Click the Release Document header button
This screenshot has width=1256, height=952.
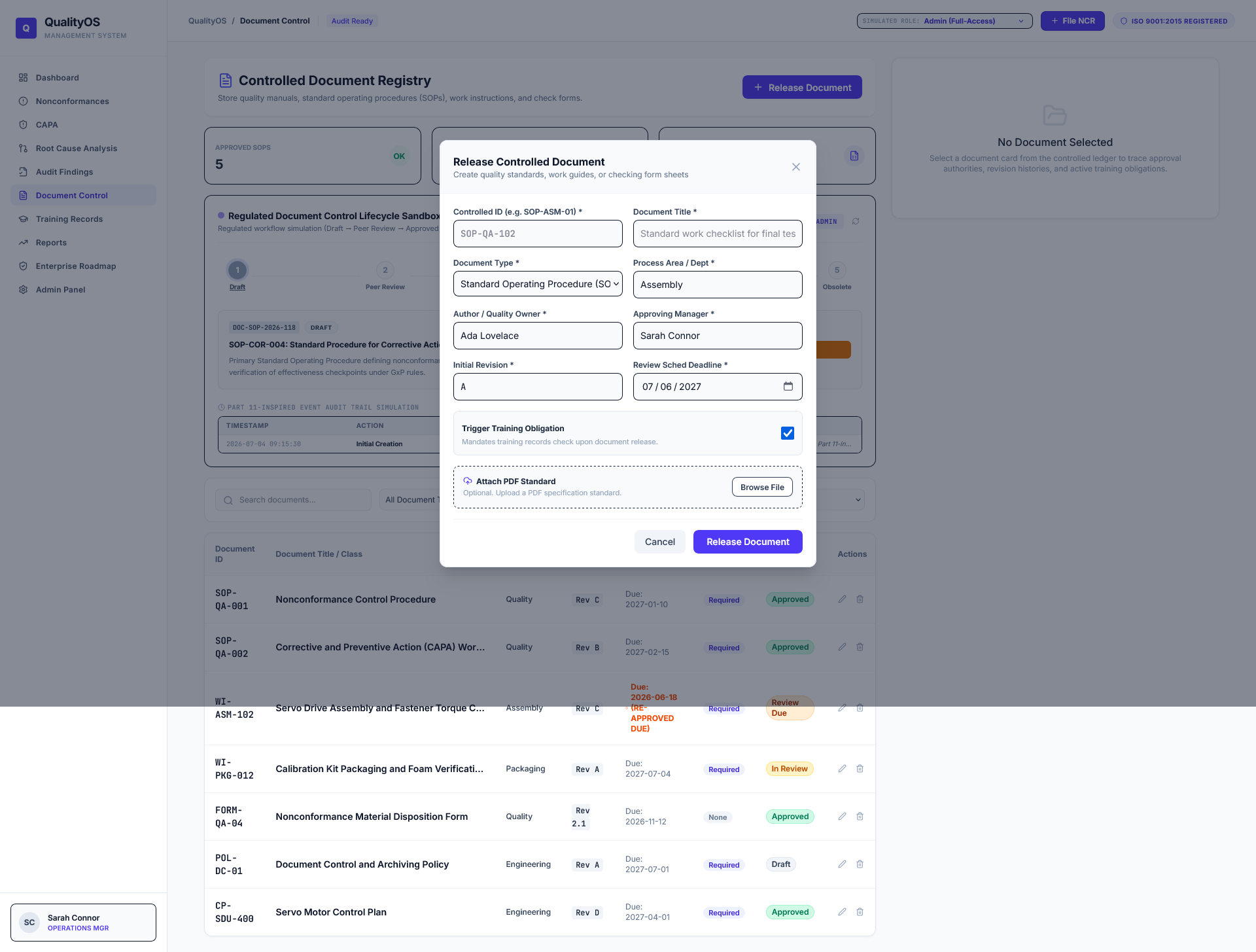coord(802,87)
